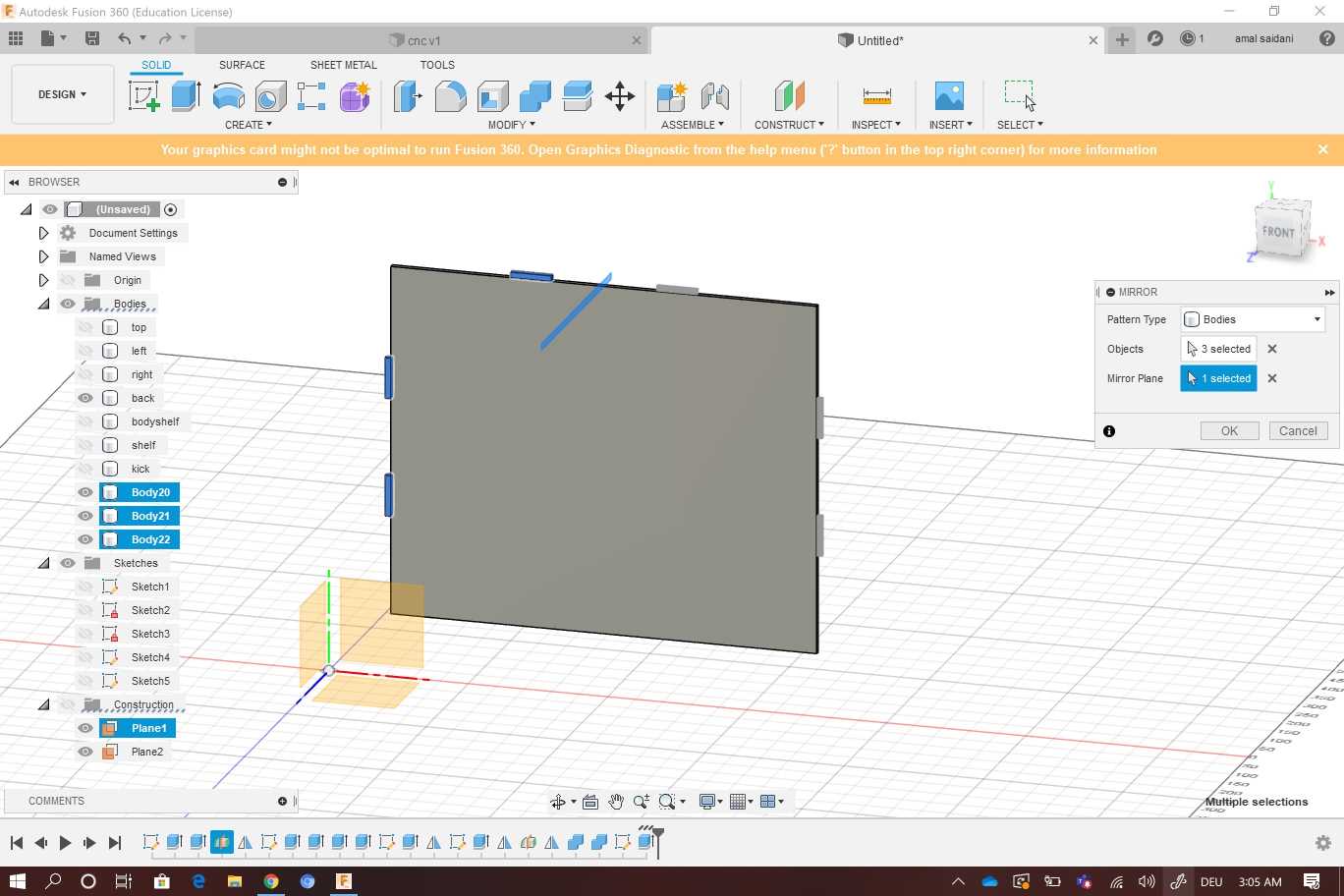Click the construction plane icon
Viewport: 1344px width, 896px height.
click(789, 96)
